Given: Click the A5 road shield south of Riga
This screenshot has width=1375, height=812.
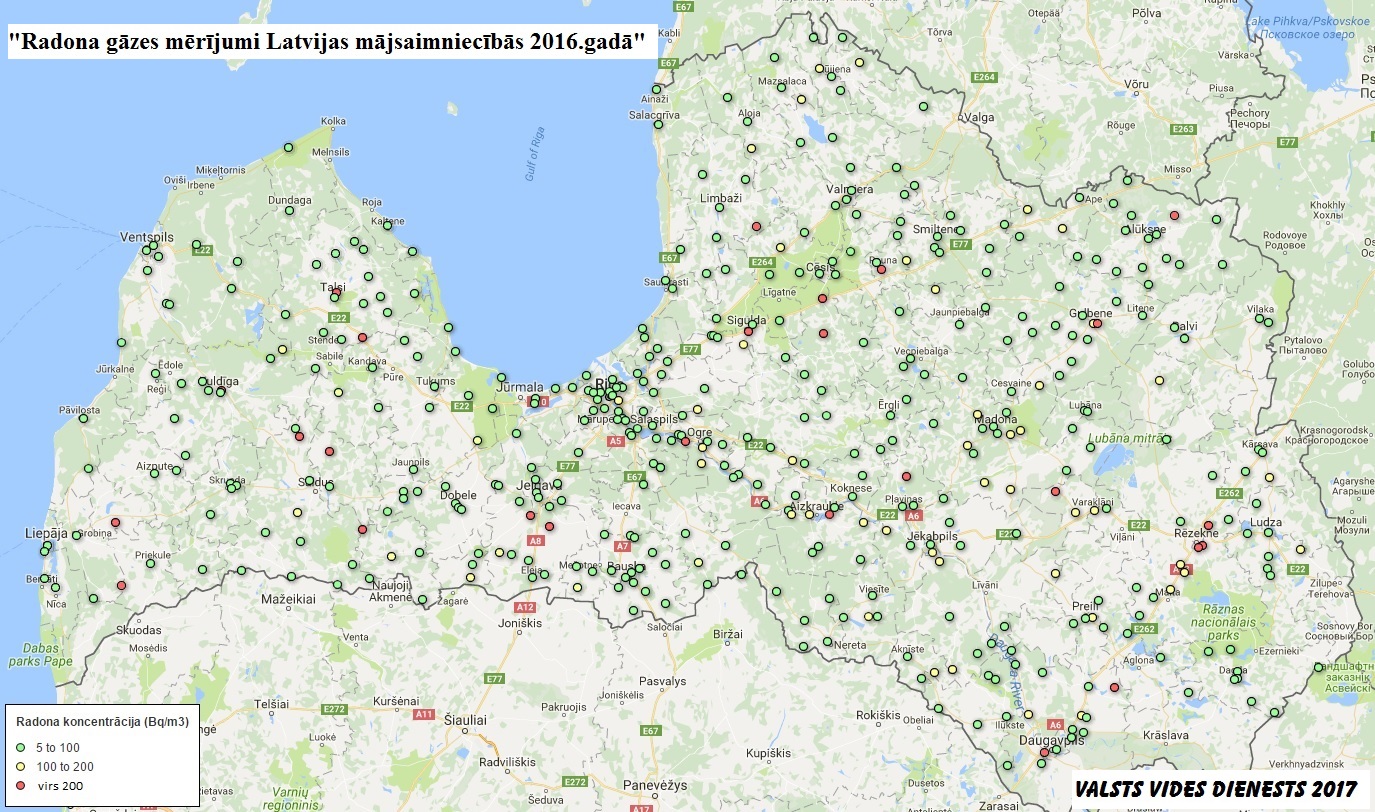Looking at the screenshot, I should (615, 441).
